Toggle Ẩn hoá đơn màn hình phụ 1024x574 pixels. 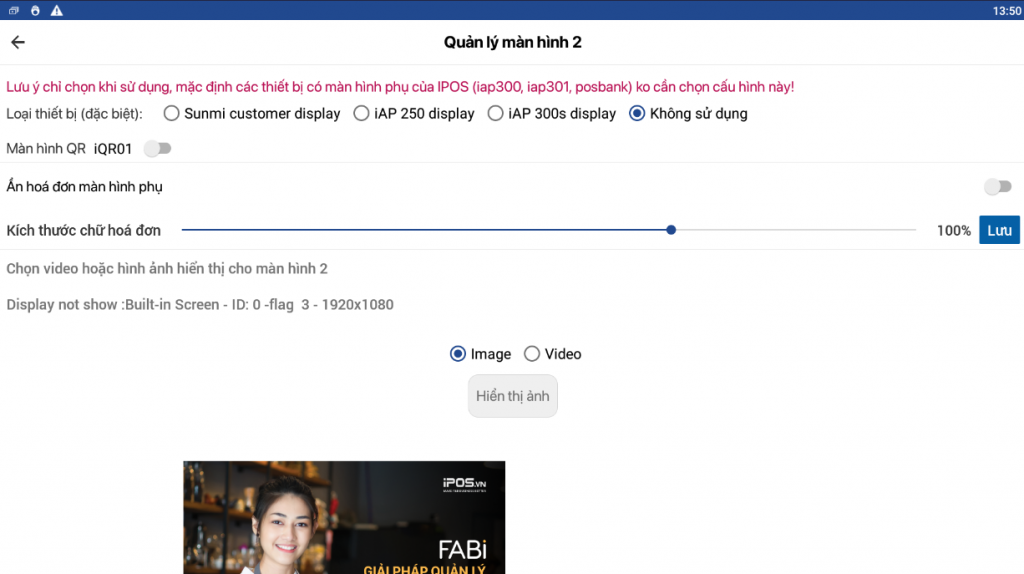click(x=997, y=187)
